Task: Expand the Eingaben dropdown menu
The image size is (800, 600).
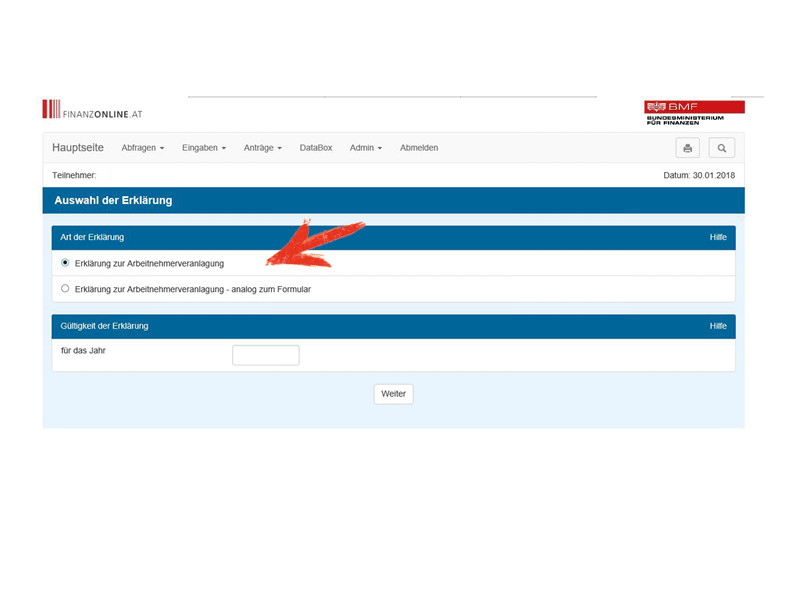Action: pyautogui.click(x=204, y=148)
